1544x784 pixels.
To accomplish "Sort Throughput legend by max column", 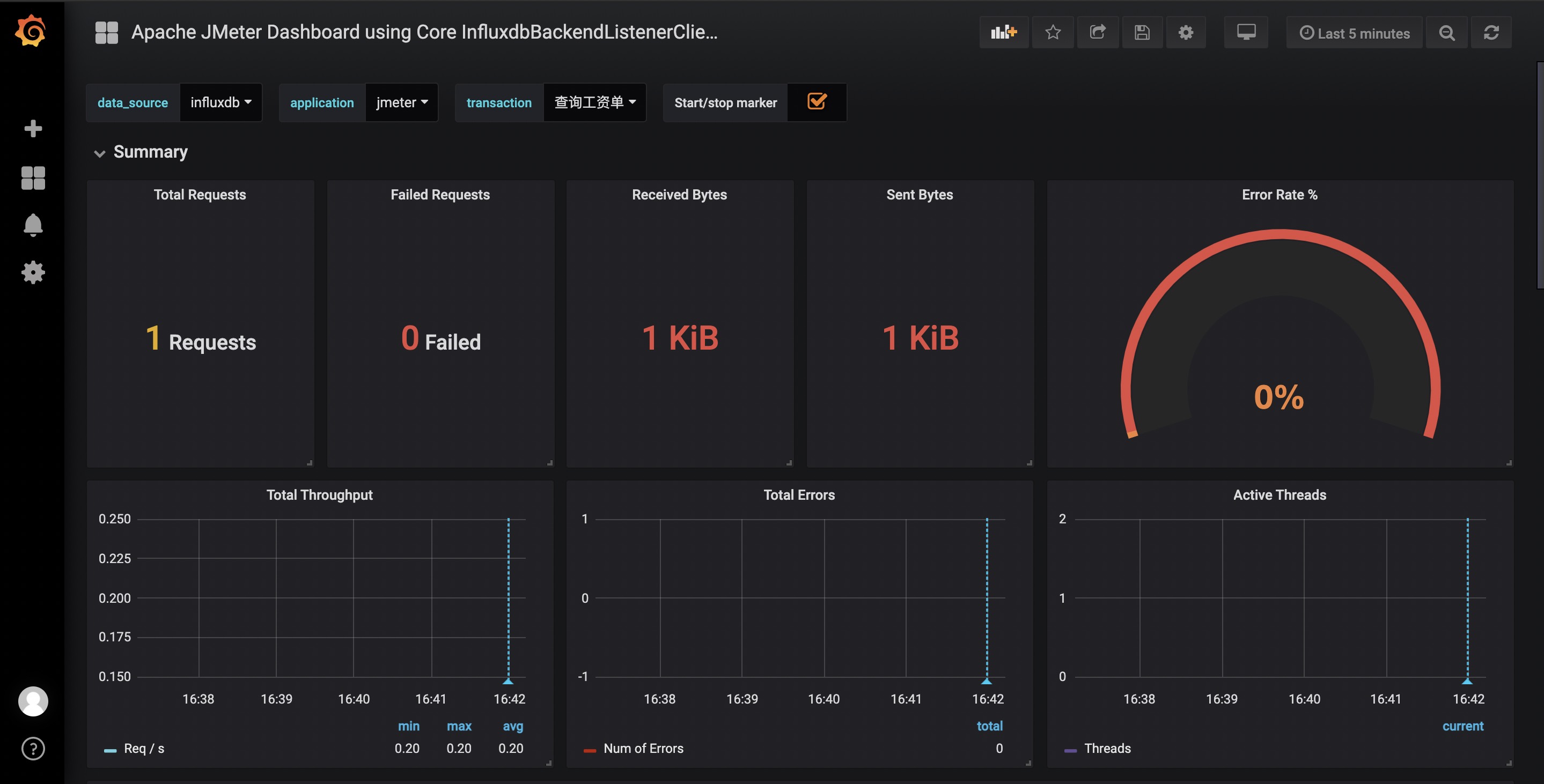I will tap(459, 726).
